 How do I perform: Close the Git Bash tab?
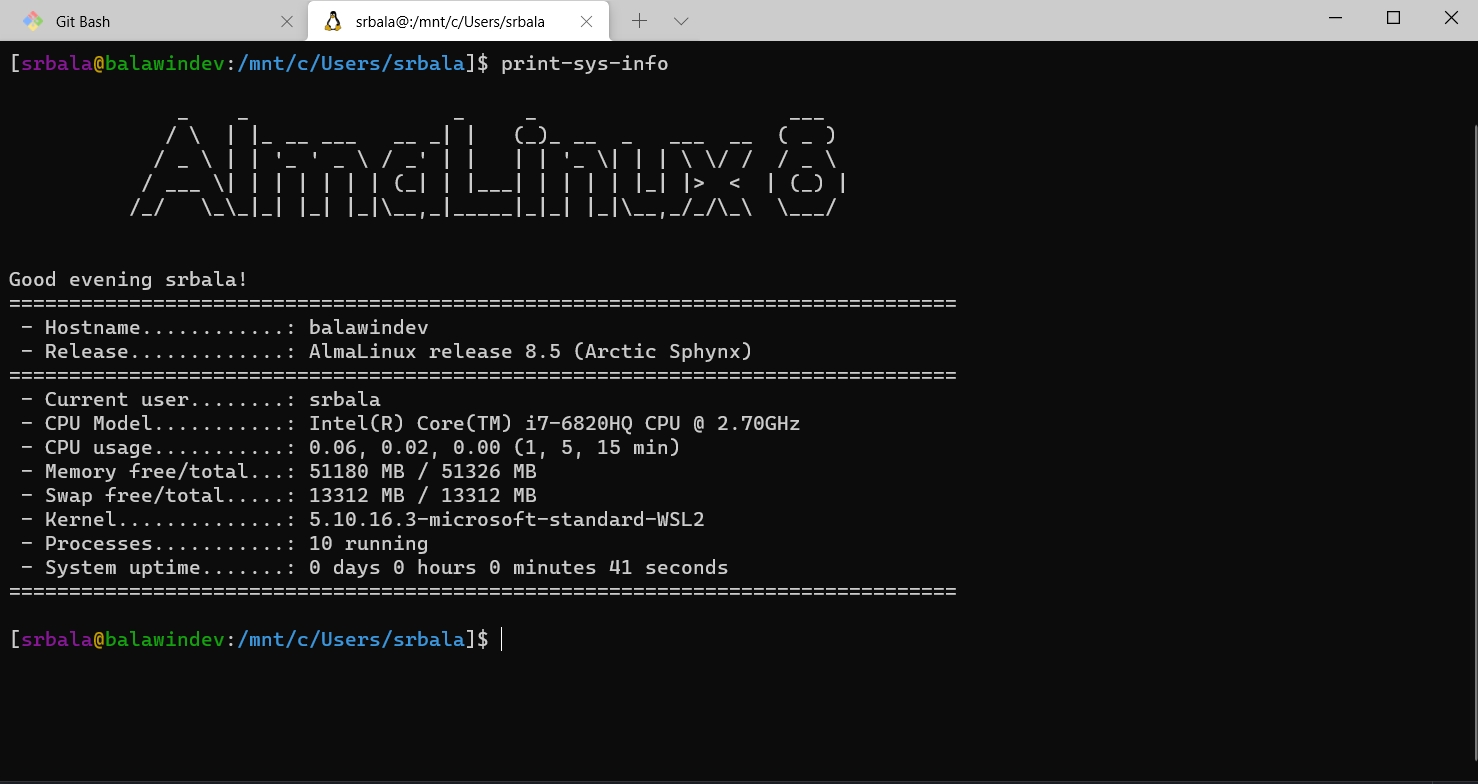pos(287,21)
